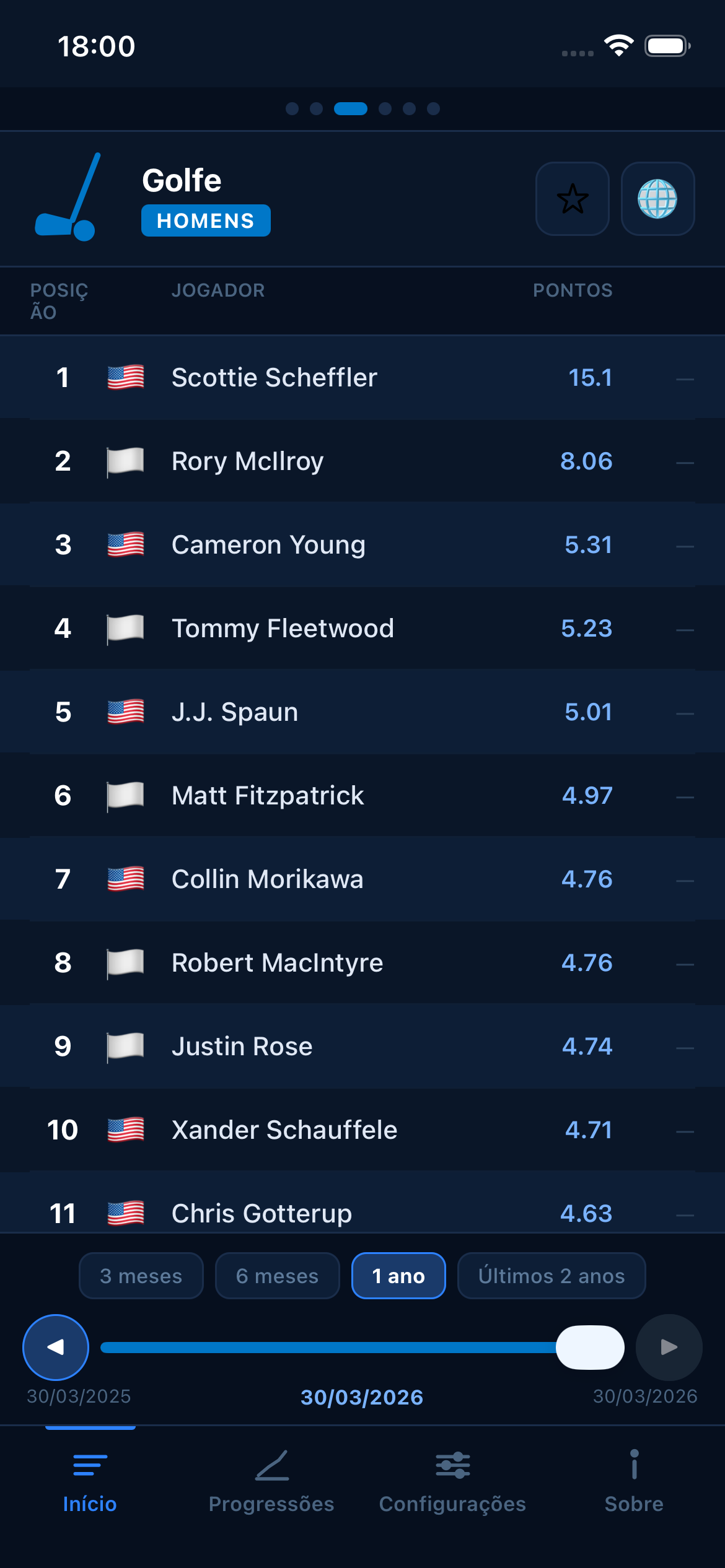The image size is (725, 1568).
Task: Click the HOMENS category badge
Action: pos(206,220)
